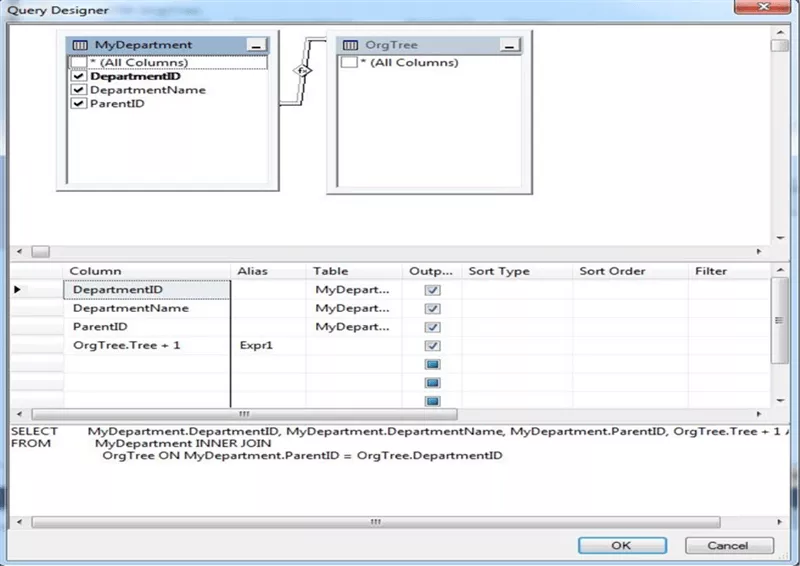Screen dimensions: 800x566
Task: Click the SQL pane horizontal scrollbar thumb
Action: 376,522
